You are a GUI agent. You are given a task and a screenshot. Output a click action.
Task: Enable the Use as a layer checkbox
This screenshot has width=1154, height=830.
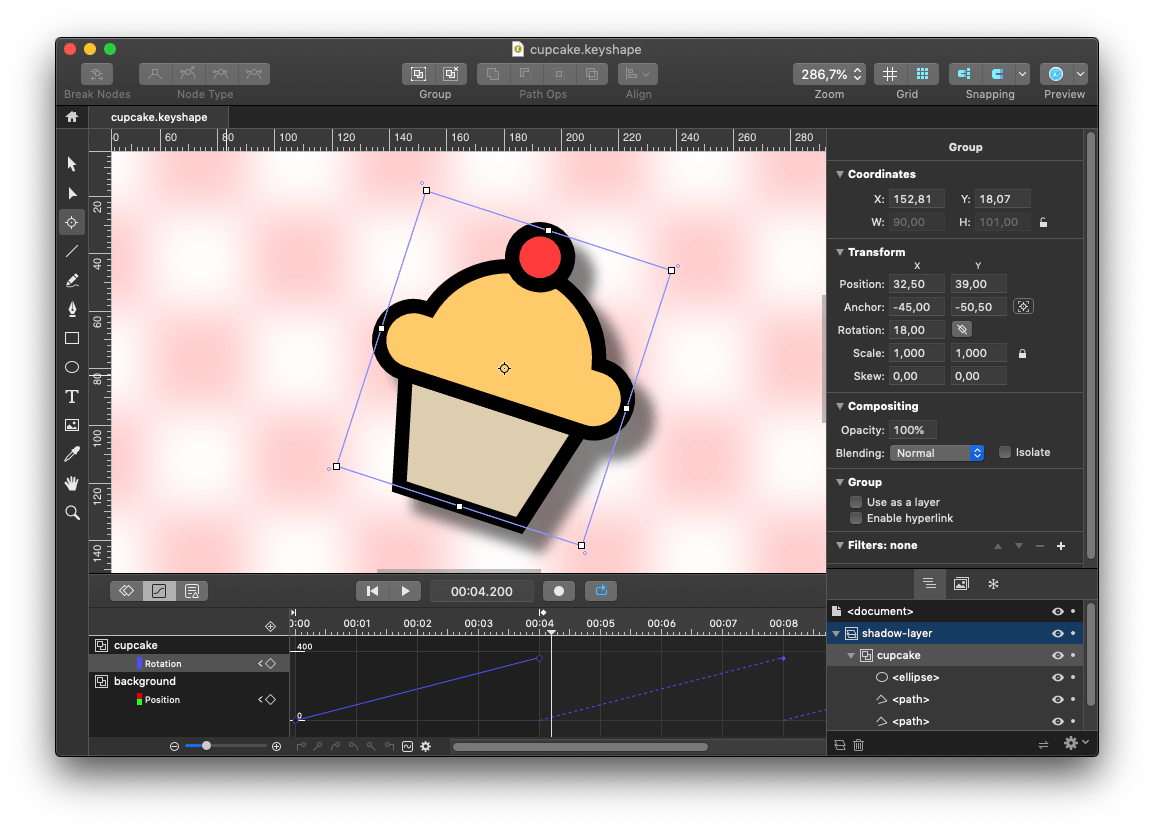pyautogui.click(x=856, y=502)
